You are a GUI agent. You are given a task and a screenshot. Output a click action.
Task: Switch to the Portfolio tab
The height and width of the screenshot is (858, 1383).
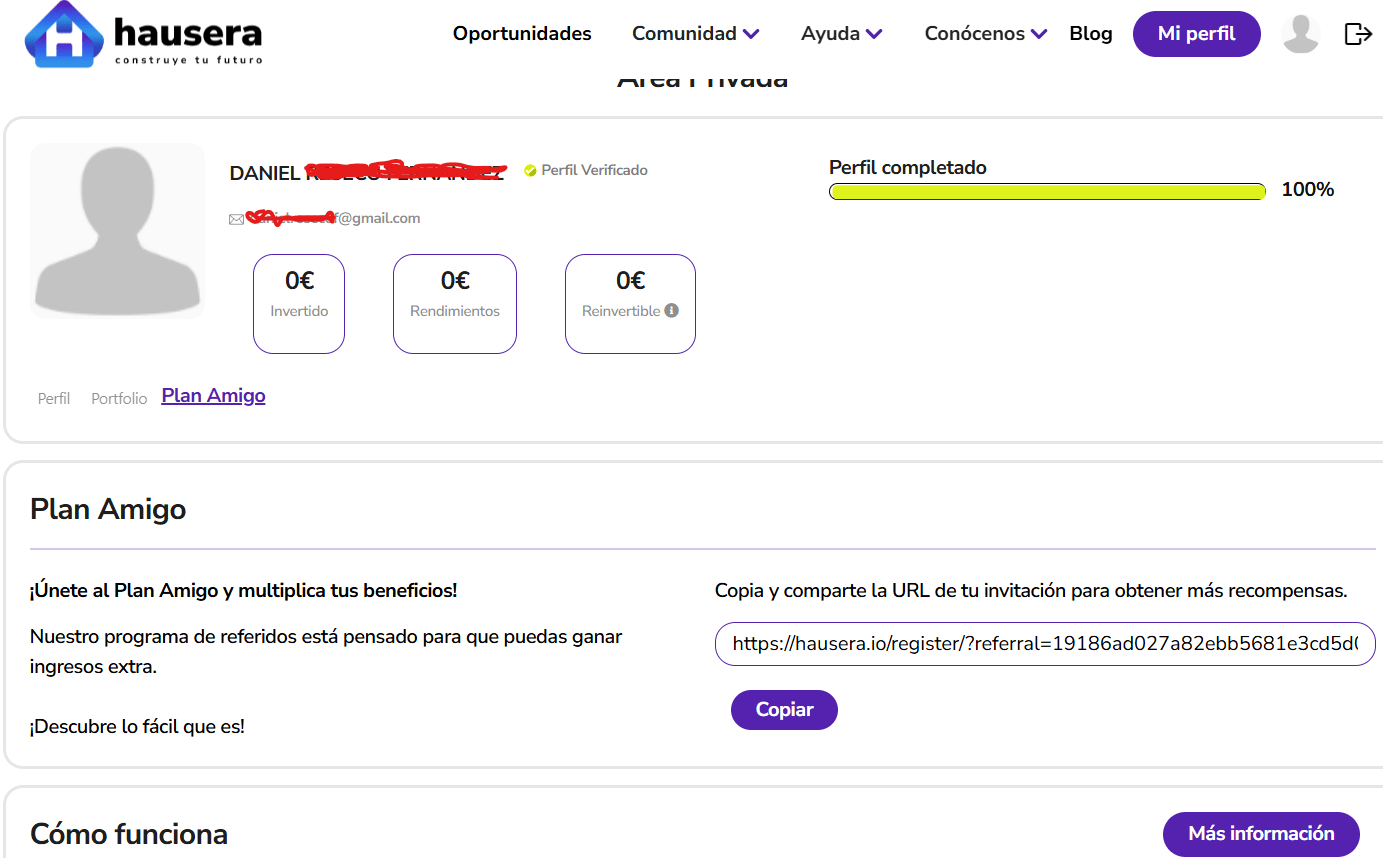(119, 398)
